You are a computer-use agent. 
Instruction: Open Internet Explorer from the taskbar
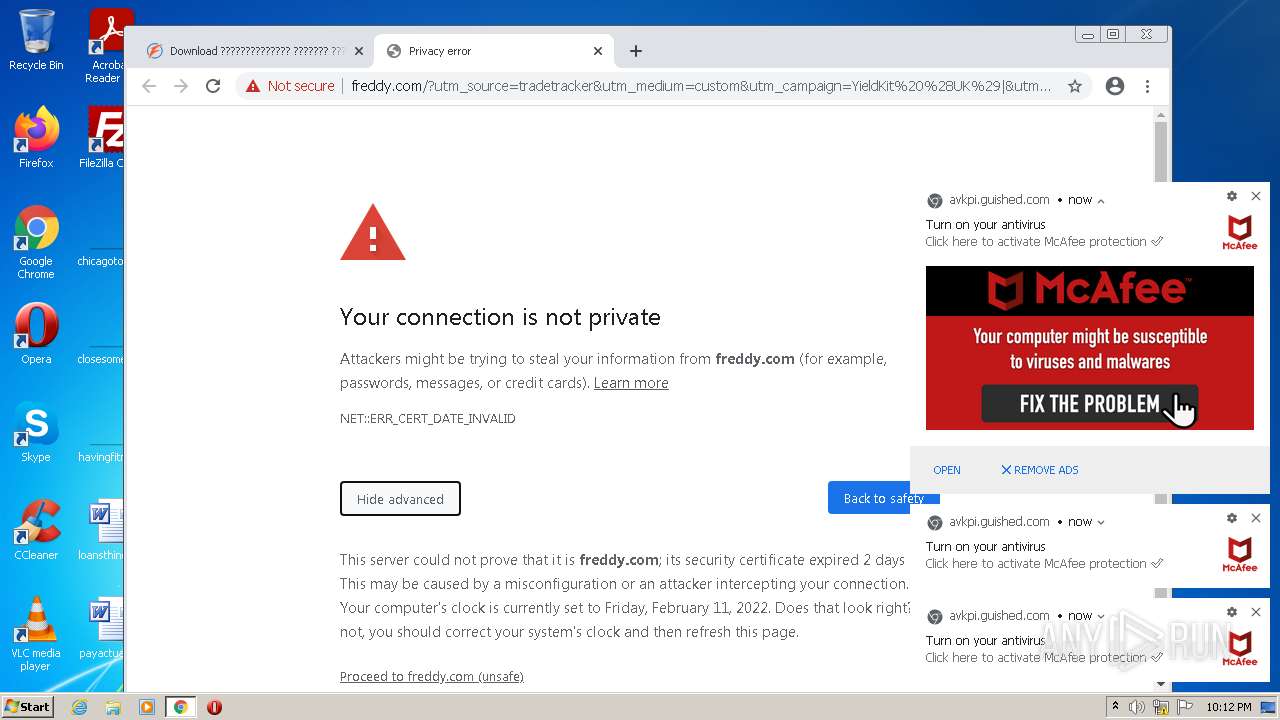(x=80, y=707)
